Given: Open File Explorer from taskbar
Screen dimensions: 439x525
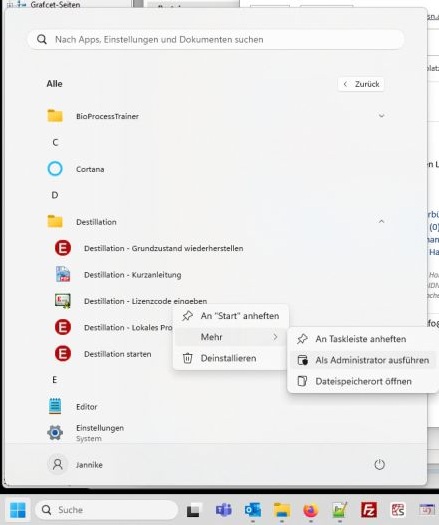Looking at the screenshot, I should [282, 510].
